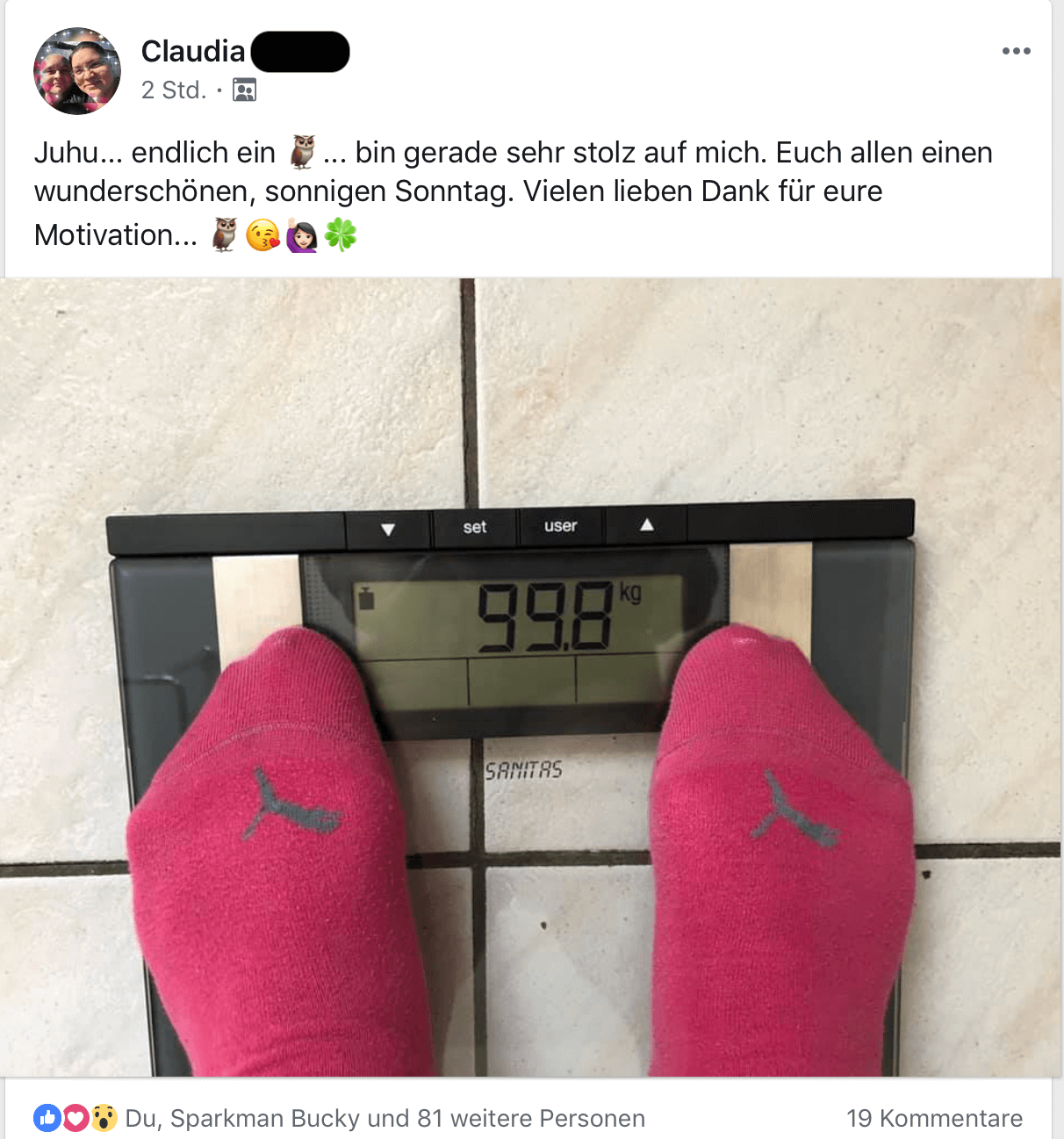The image size is (1064, 1139).
Task: Click the up arrow on the scale
Action: (x=647, y=524)
